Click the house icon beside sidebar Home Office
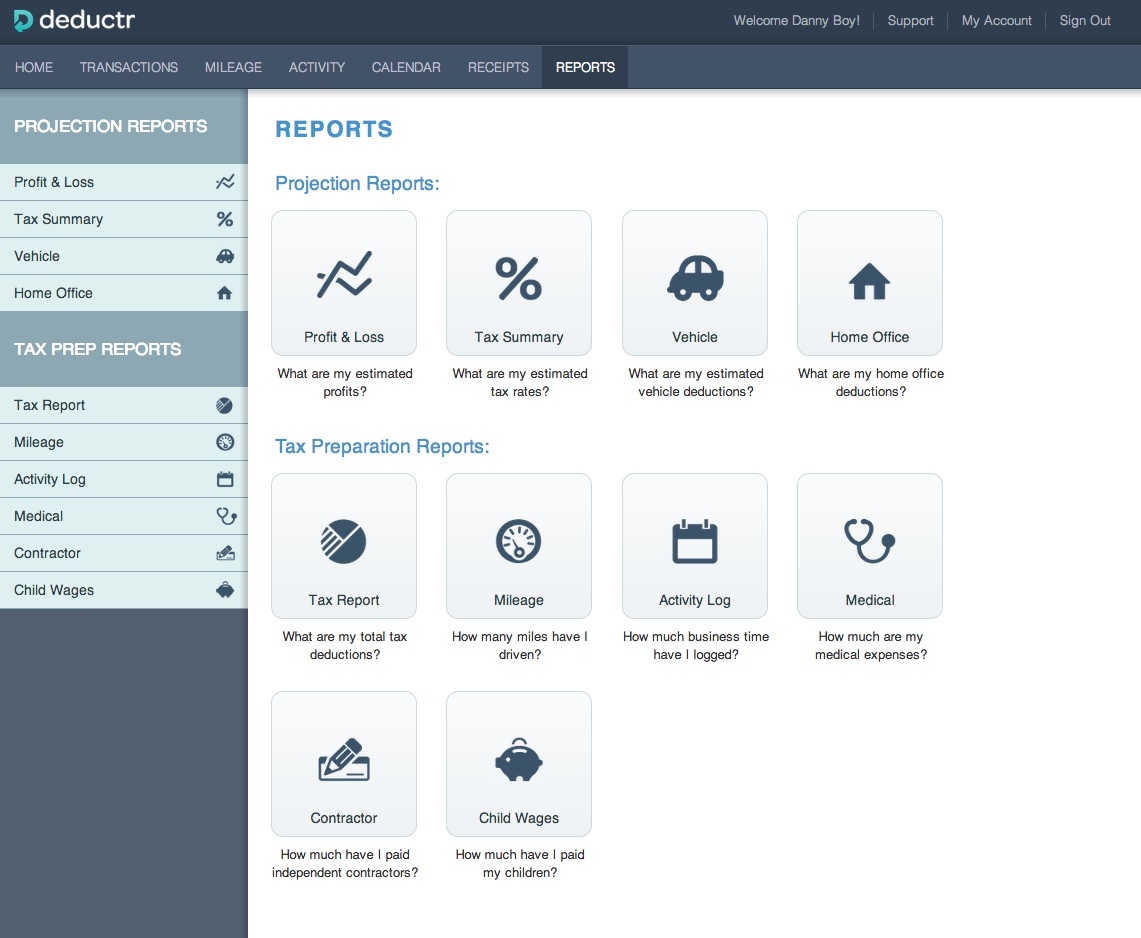The height and width of the screenshot is (938, 1141). [x=224, y=293]
